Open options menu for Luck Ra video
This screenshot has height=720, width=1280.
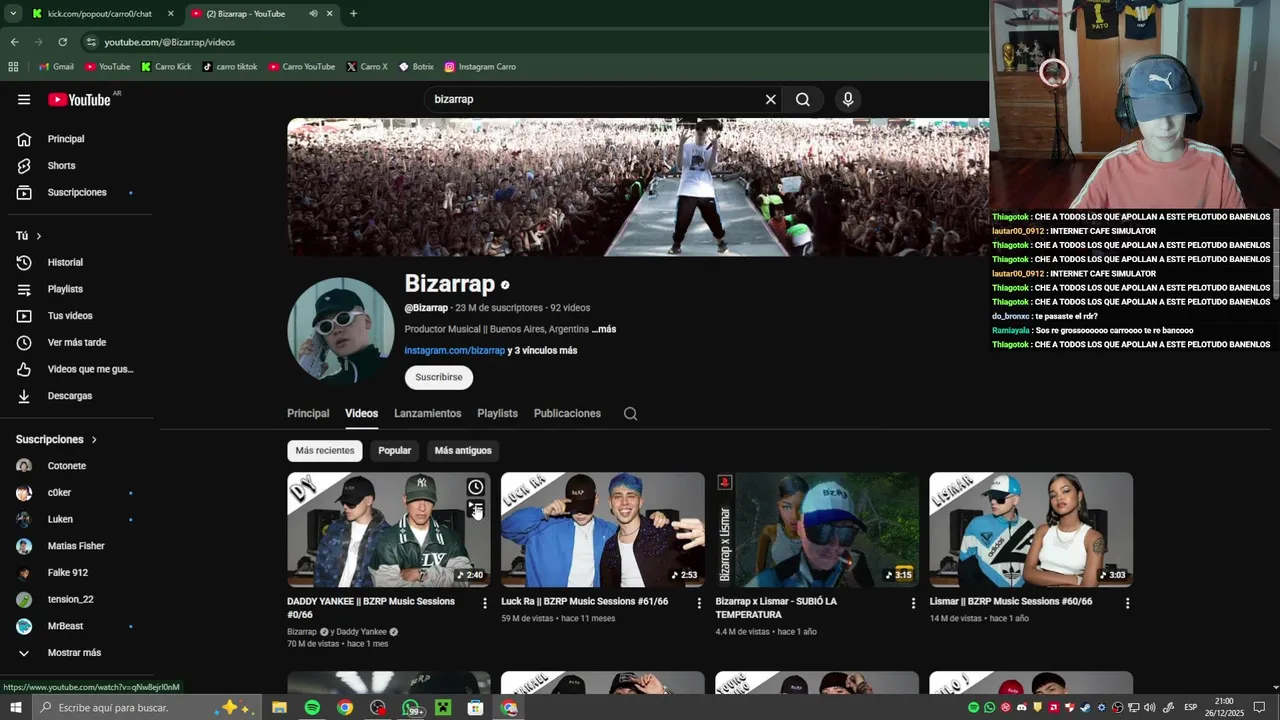click(699, 603)
